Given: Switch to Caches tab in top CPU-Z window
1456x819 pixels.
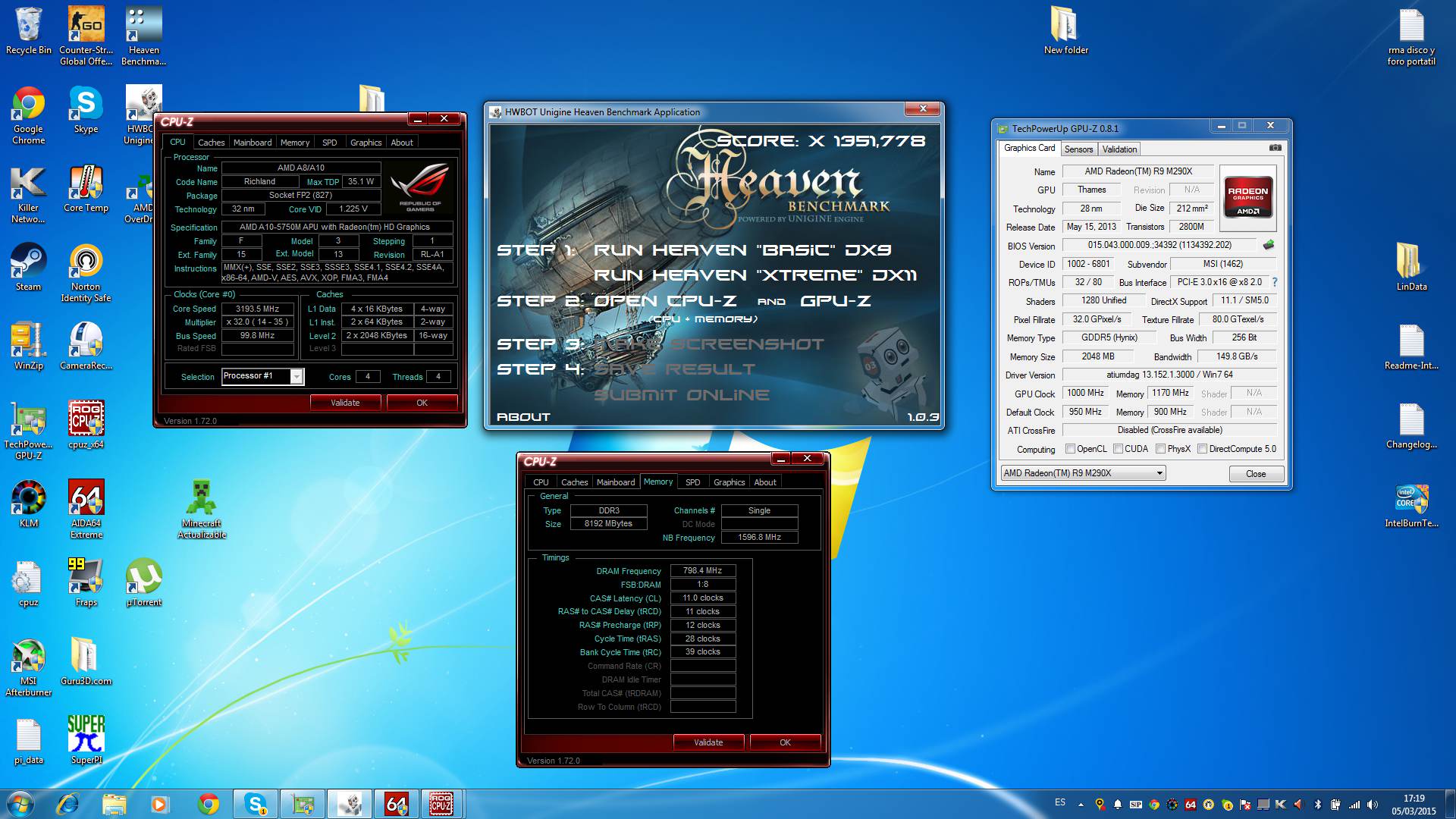Looking at the screenshot, I should [211, 143].
